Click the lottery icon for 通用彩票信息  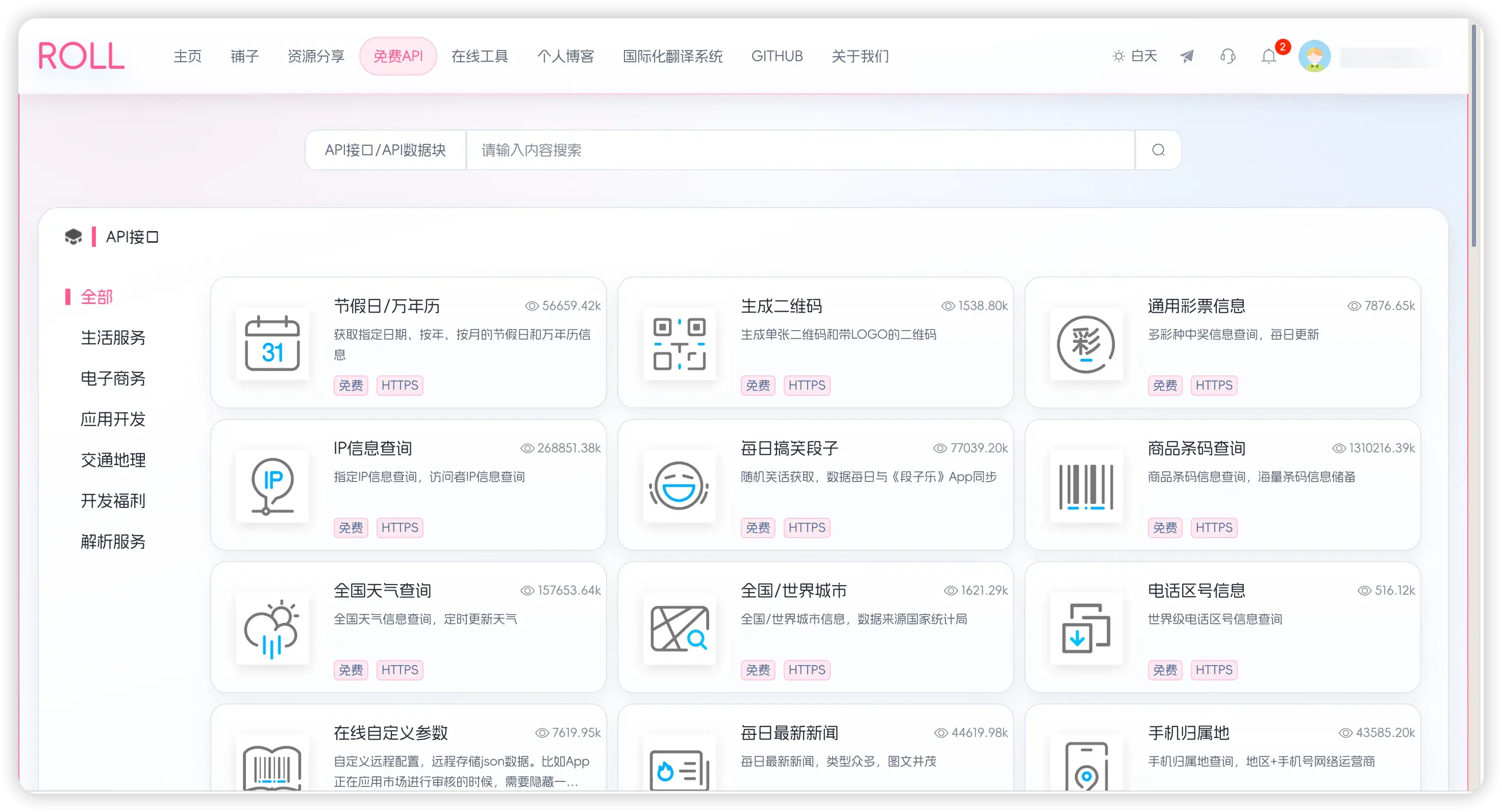(1086, 343)
